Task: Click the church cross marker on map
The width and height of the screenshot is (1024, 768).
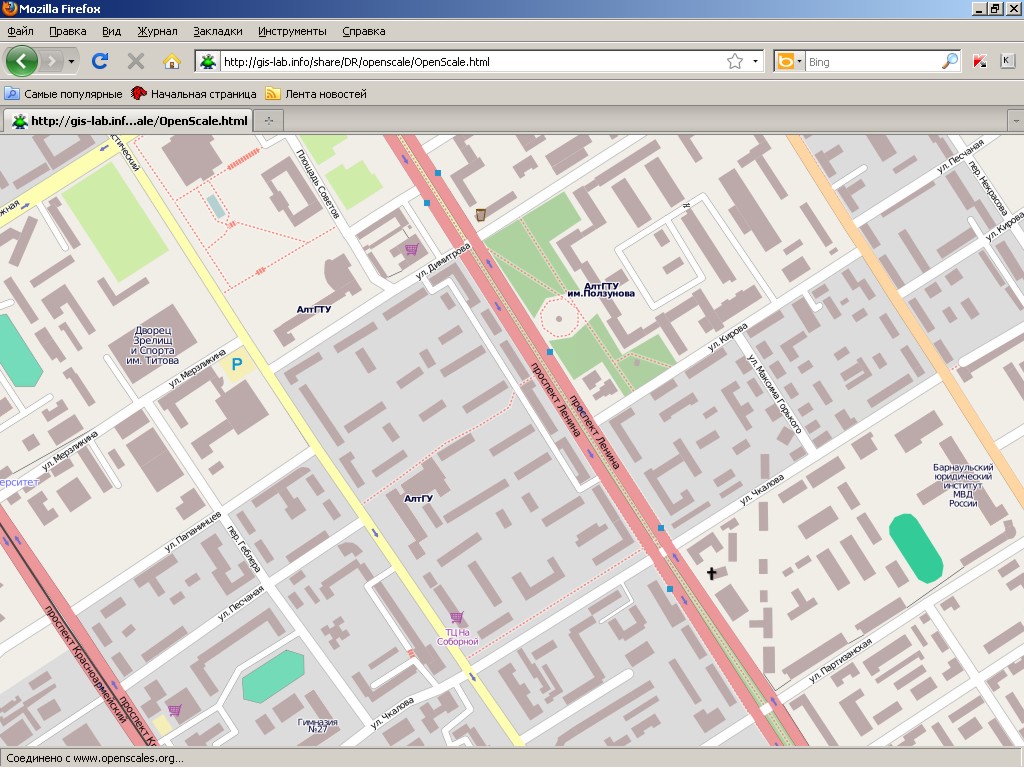Action: pyautogui.click(x=712, y=573)
